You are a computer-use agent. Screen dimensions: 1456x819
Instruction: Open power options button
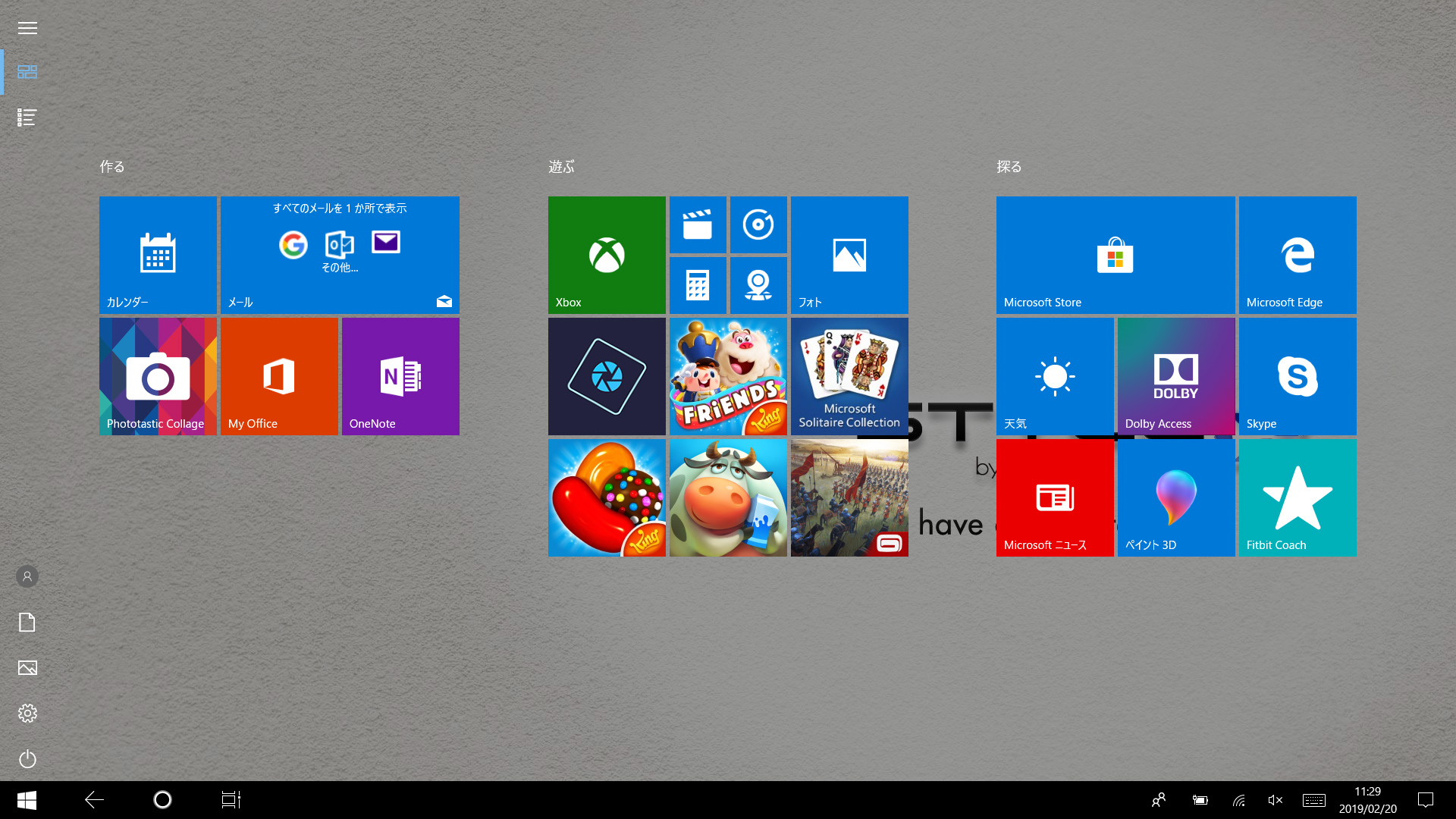(x=27, y=759)
